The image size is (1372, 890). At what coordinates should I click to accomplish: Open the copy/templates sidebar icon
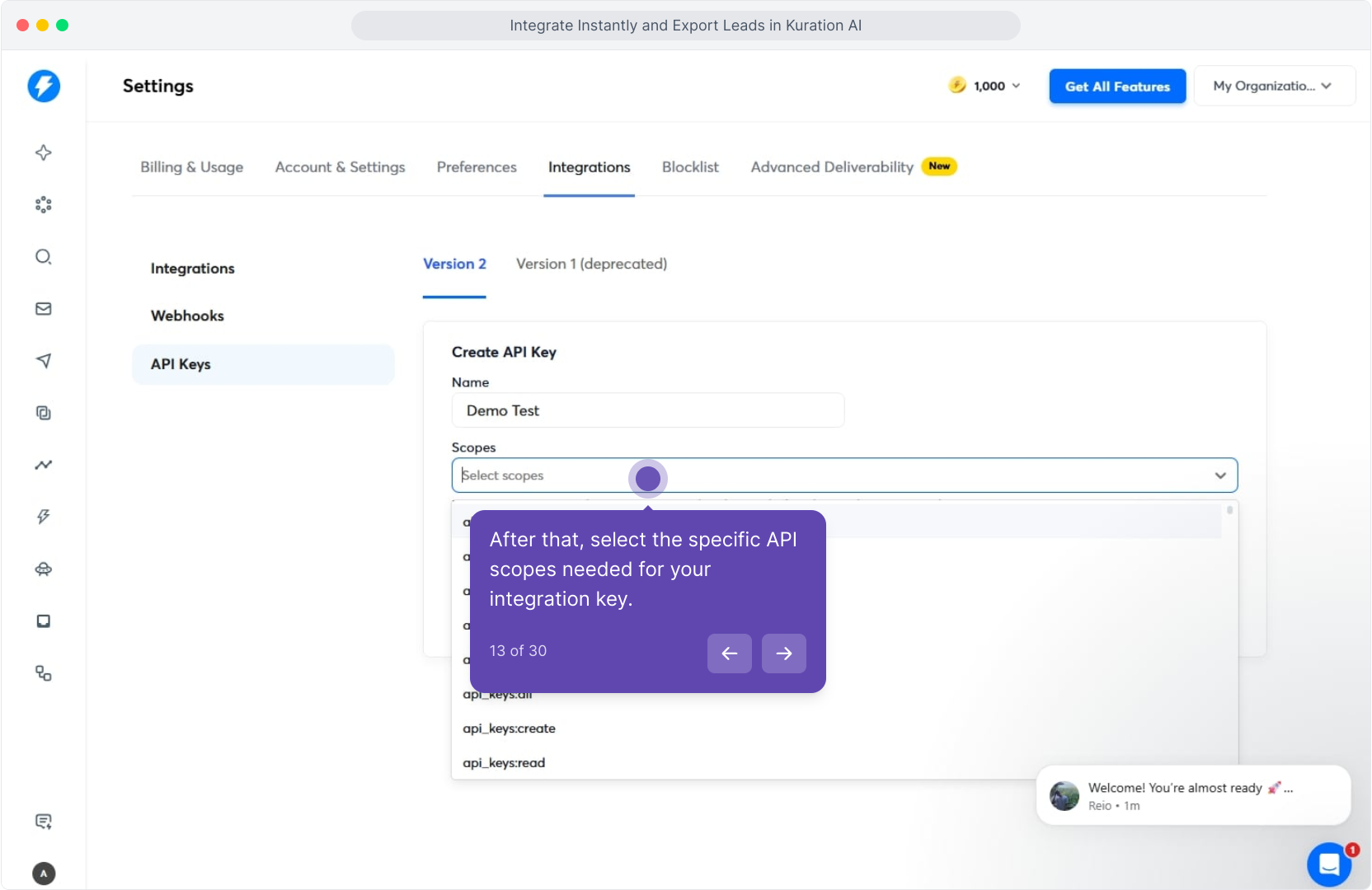44,413
